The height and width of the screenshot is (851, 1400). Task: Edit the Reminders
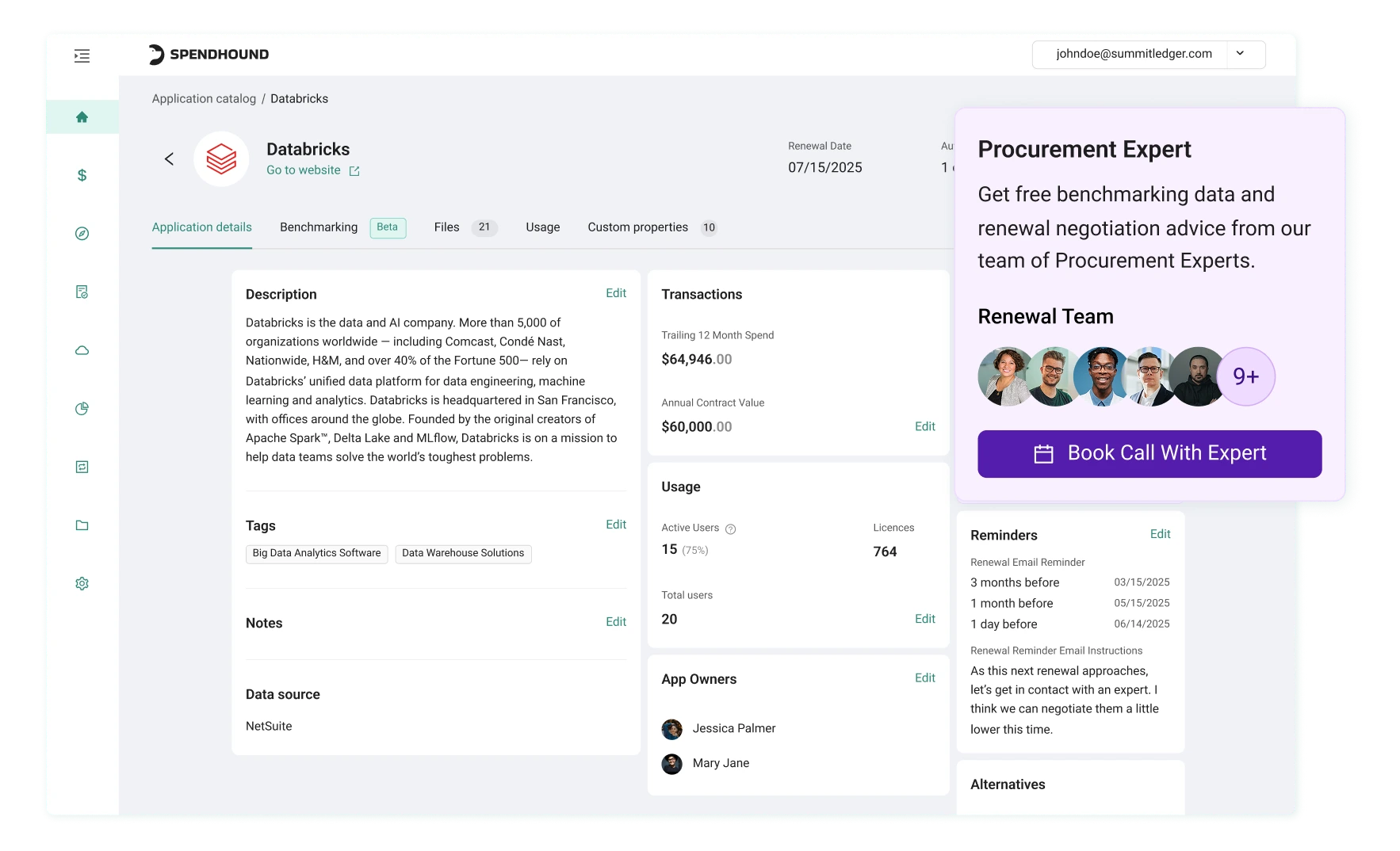click(1160, 534)
